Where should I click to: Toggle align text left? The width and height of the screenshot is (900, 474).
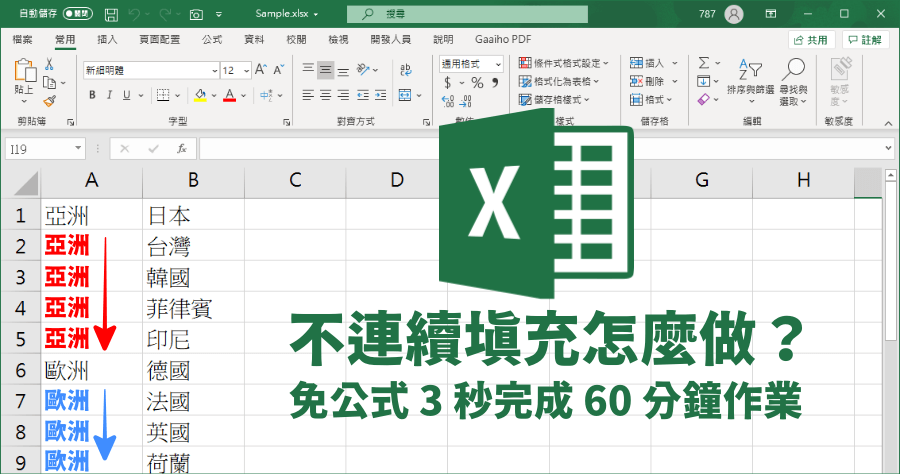click(x=308, y=95)
